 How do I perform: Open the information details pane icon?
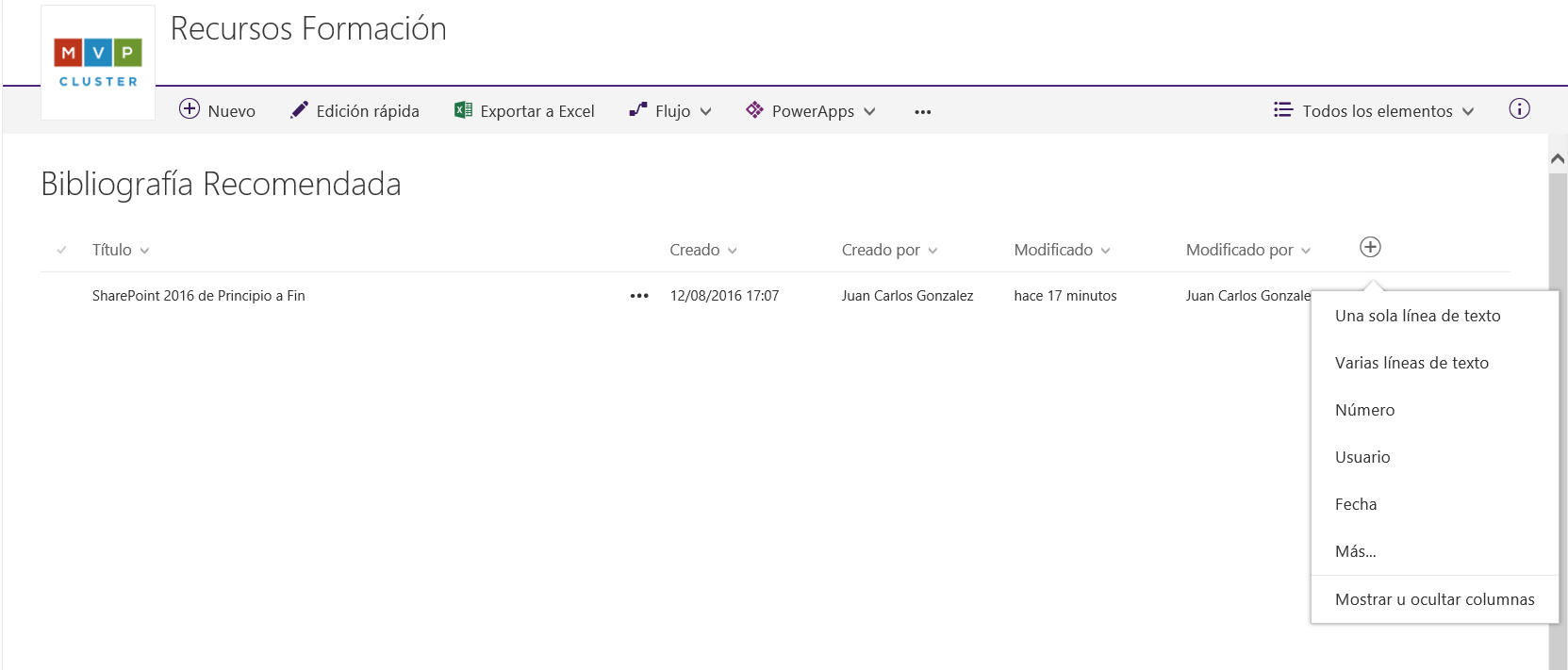pyautogui.click(x=1519, y=108)
